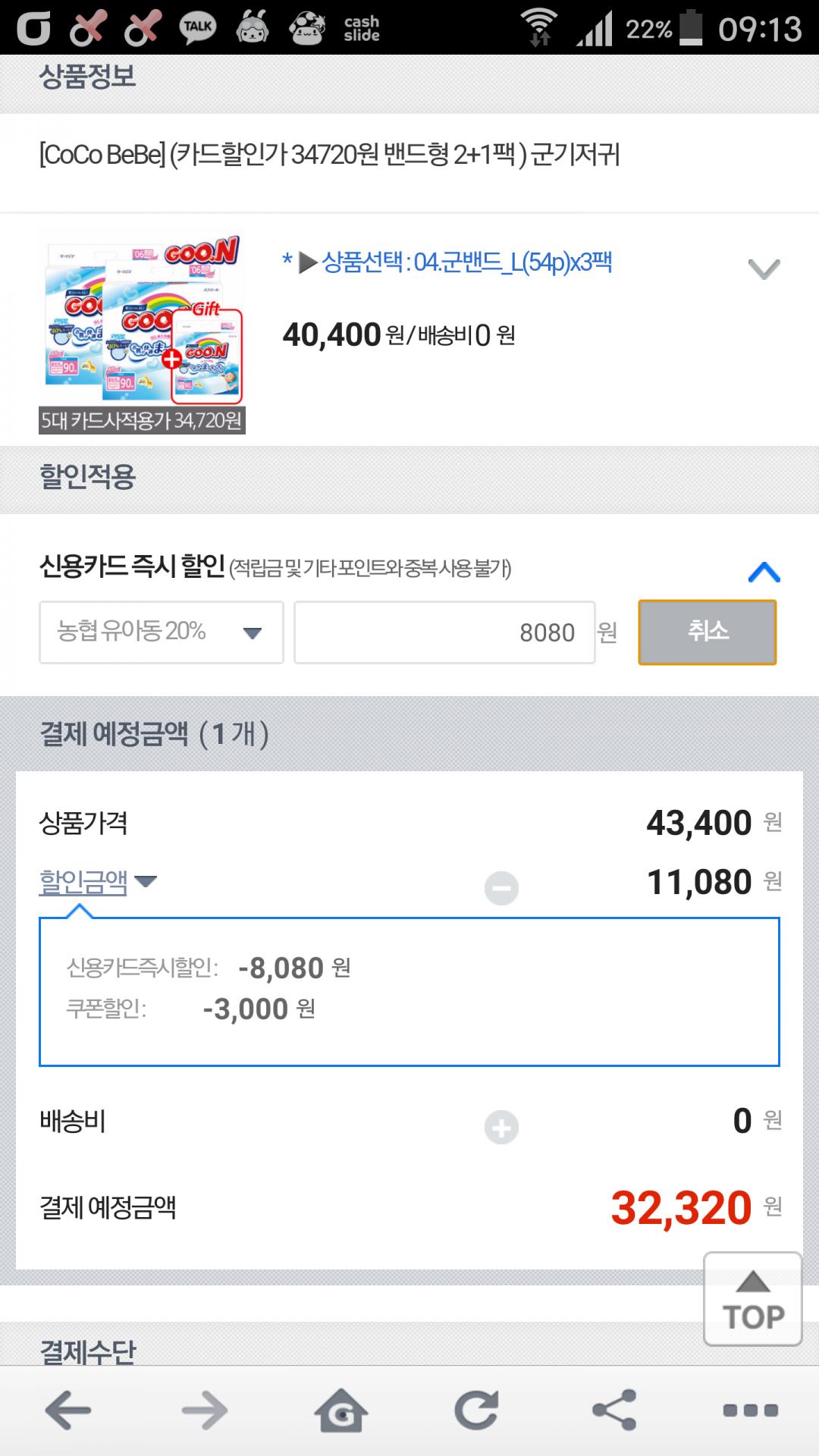The width and height of the screenshot is (819, 1456).
Task: Toggle the 할인금액 discount details
Action: [97, 882]
